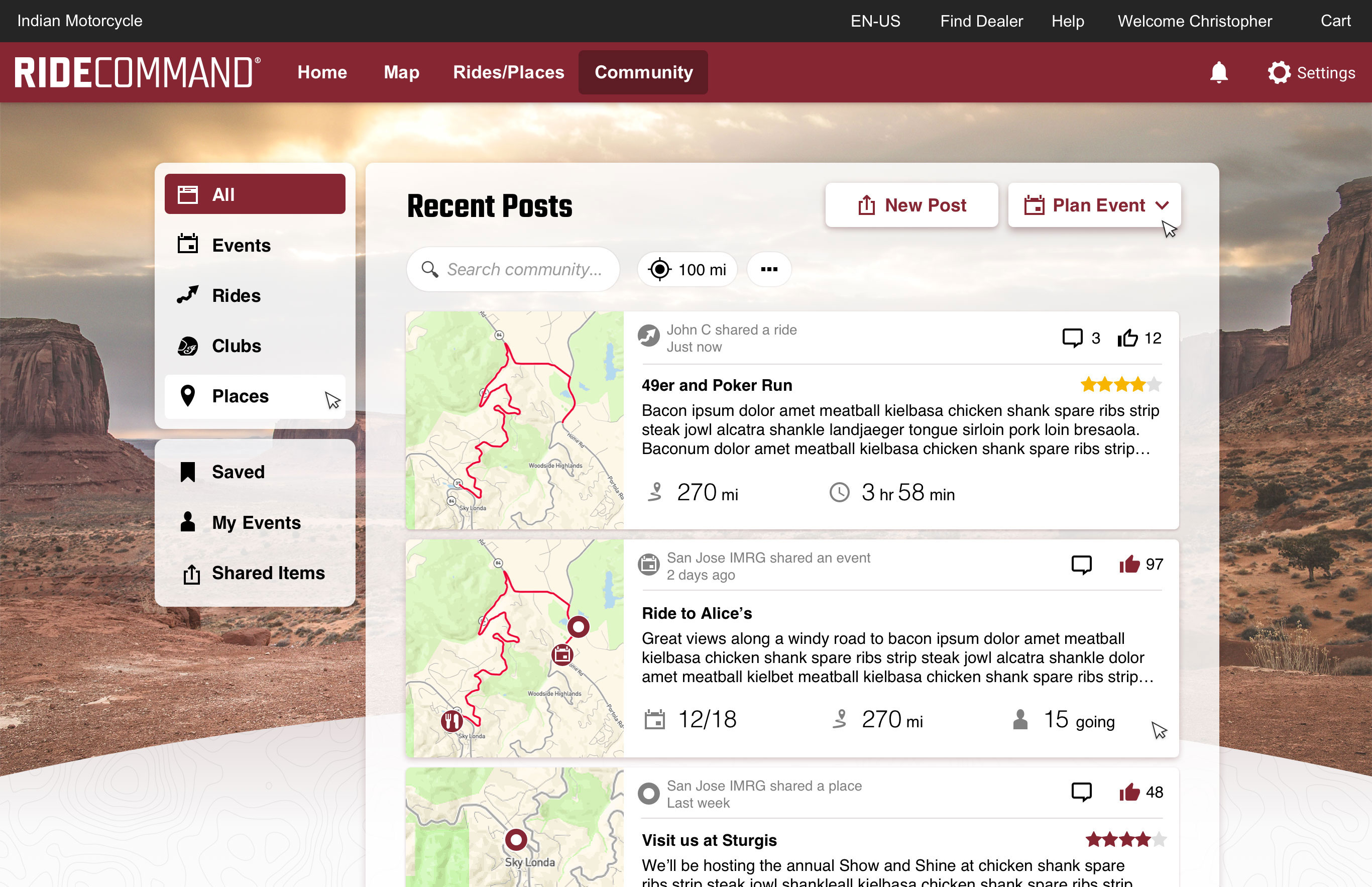Go to the Home tab
The height and width of the screenshot is (887, 1372).
click(x=322, y=72)
